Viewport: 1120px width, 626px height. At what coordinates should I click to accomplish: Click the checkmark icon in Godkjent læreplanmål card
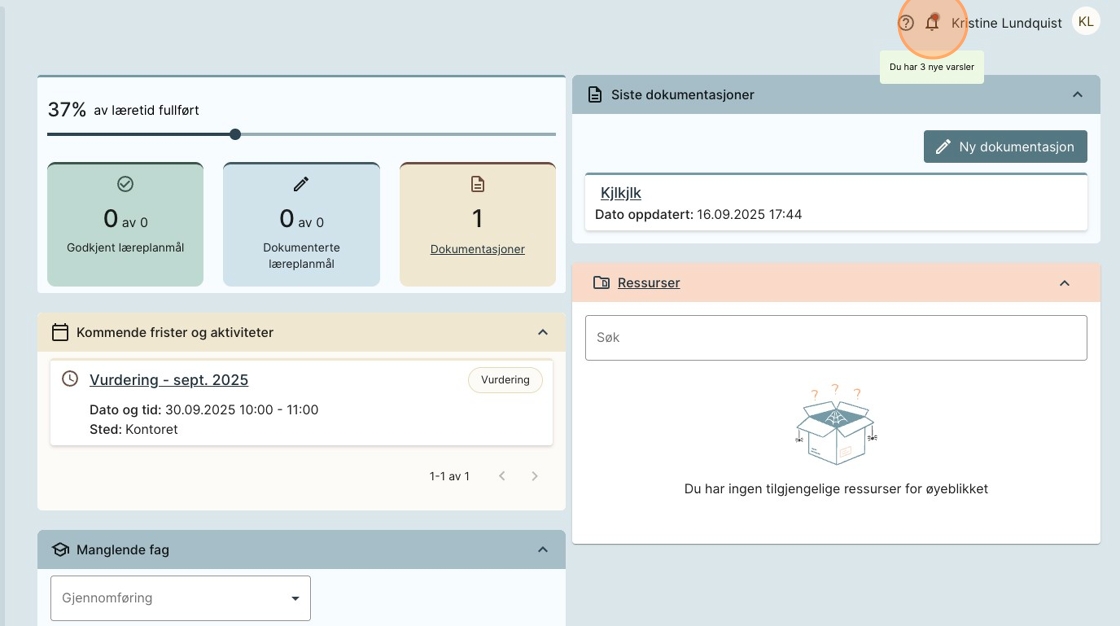pyautogui.click(x=125, y=184)
